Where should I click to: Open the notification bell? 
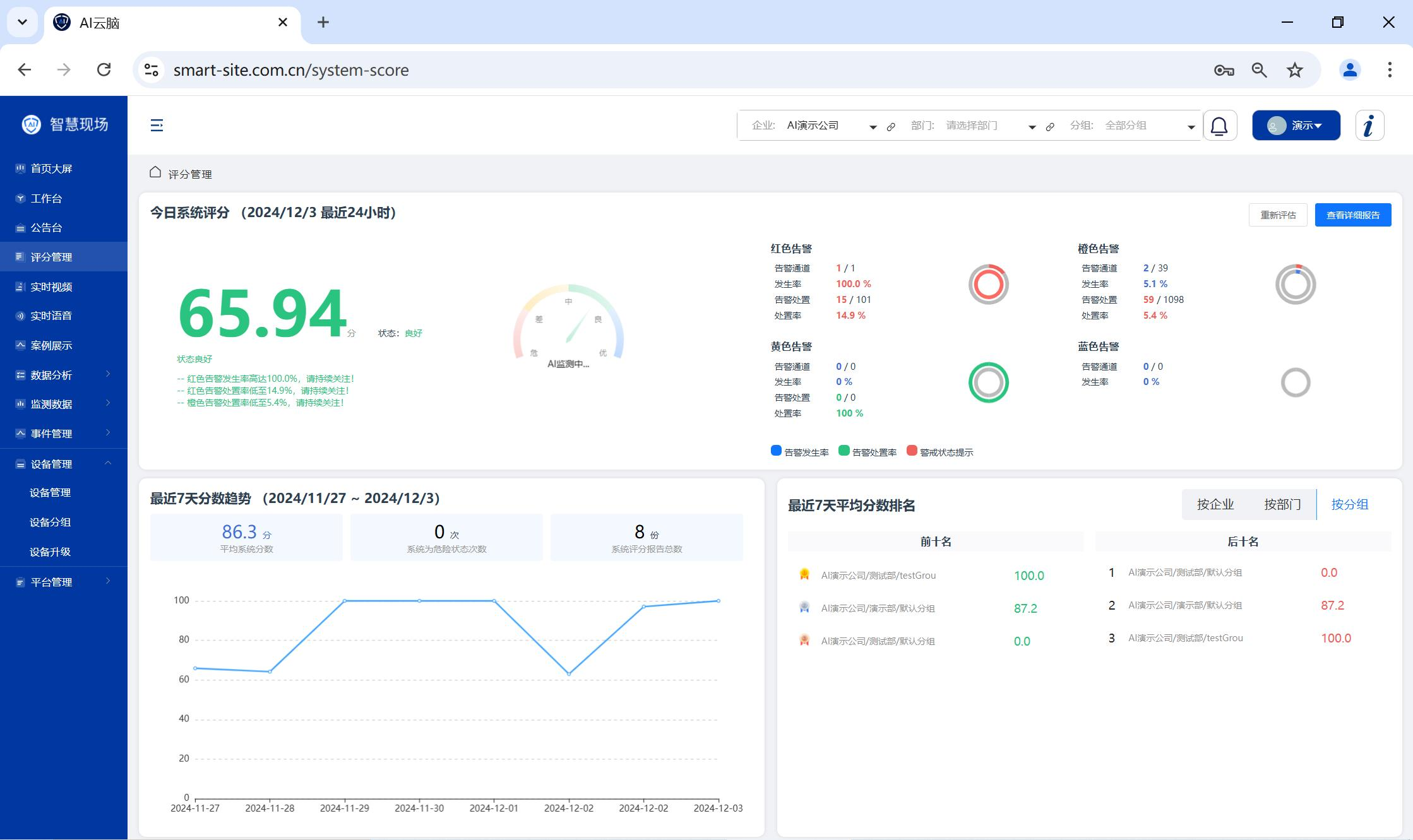pos(1219,126)
